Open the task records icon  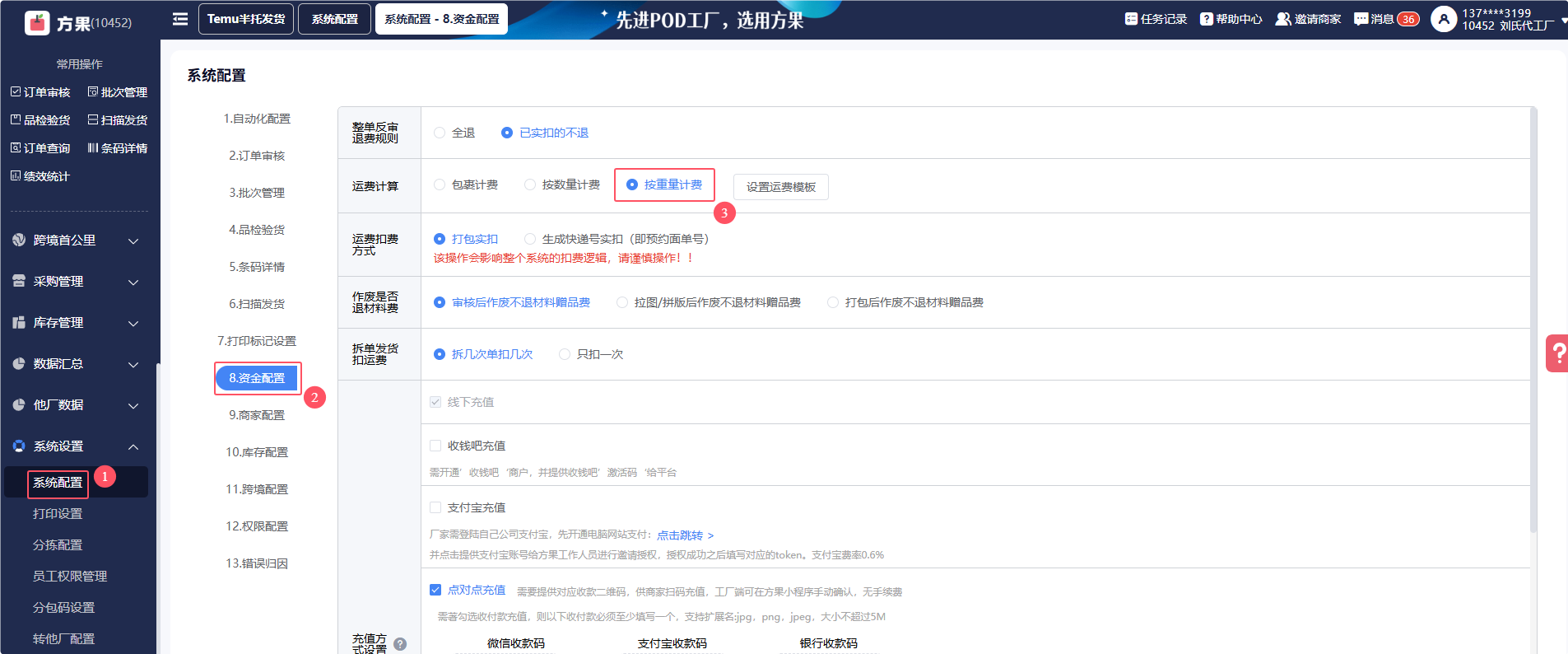1131,19
